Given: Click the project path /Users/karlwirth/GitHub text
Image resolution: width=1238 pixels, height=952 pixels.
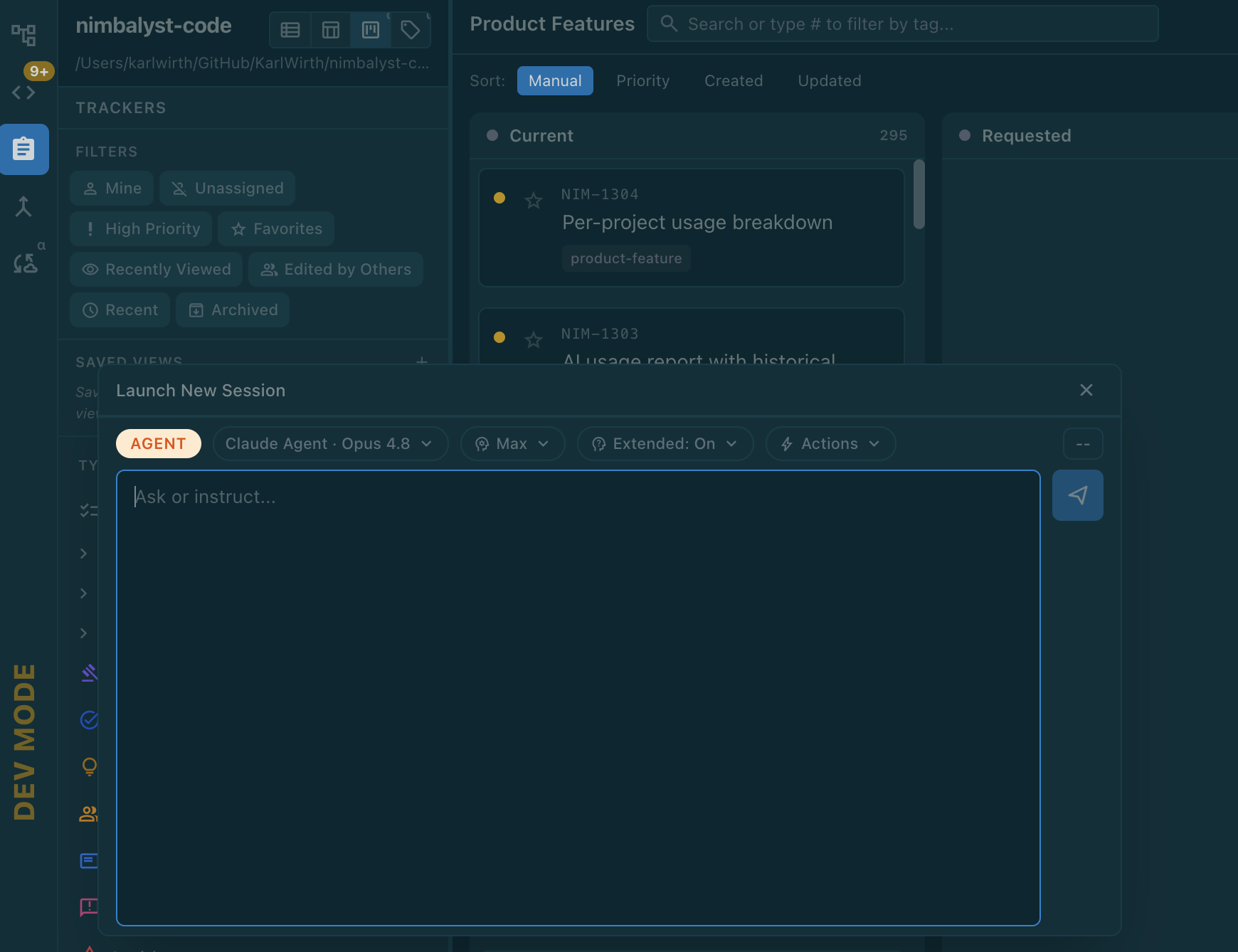Looking at the screenshot, I should pyautogui.click(x=253, y=63).
